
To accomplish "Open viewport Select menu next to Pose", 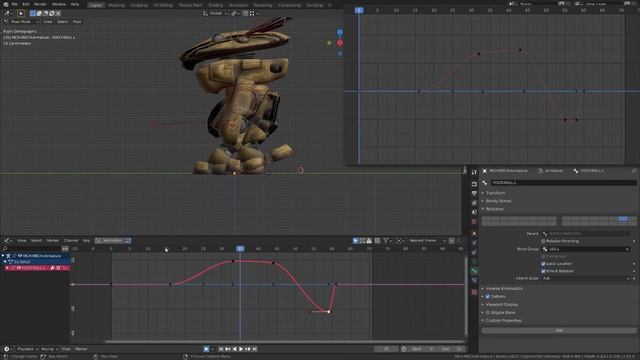I will point(62,22).
